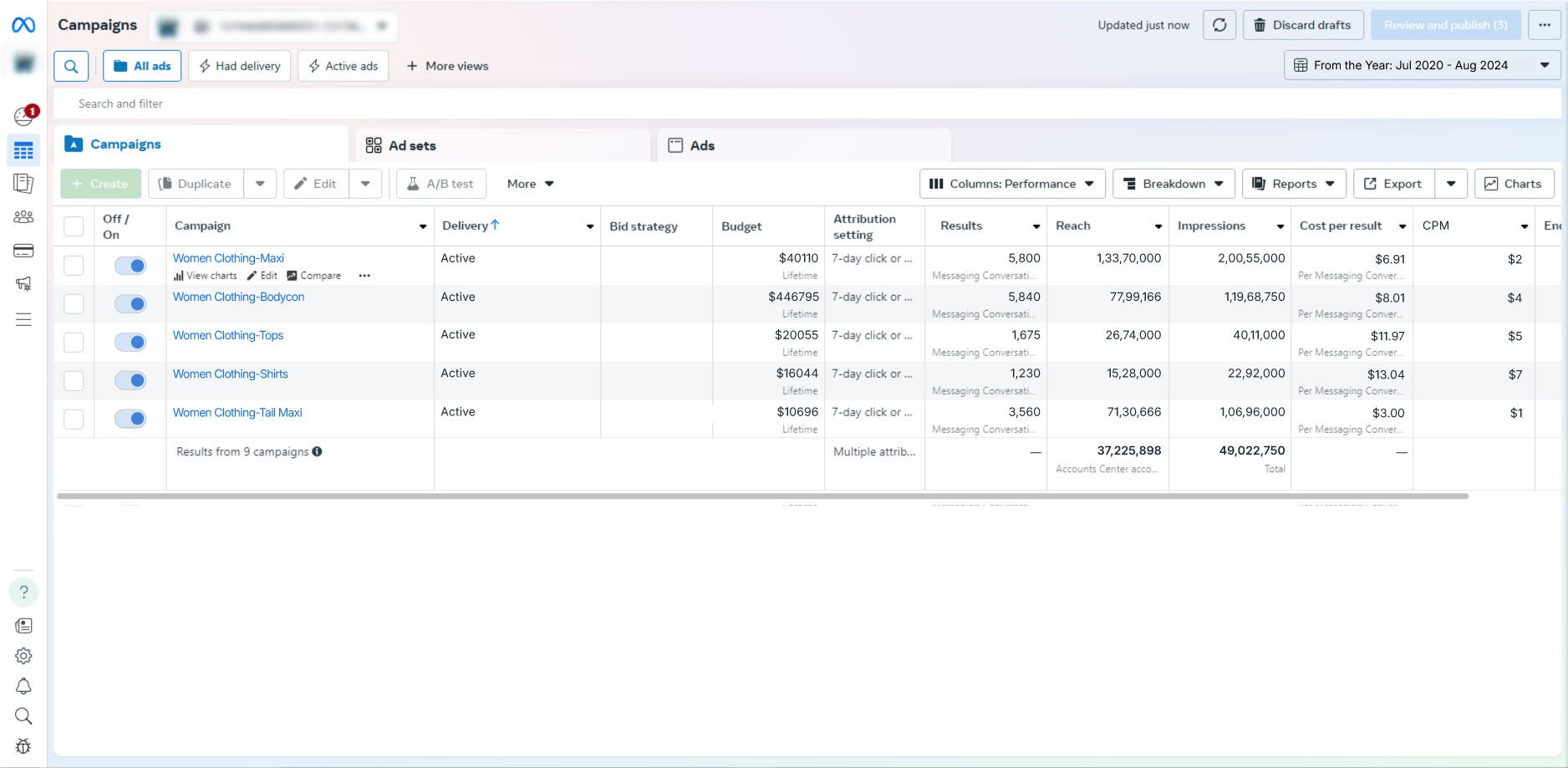The height and width of the screenshot is (768, 1568).
Task: Tick the select-all checkbox in table header
Action: tap(74, 226)
